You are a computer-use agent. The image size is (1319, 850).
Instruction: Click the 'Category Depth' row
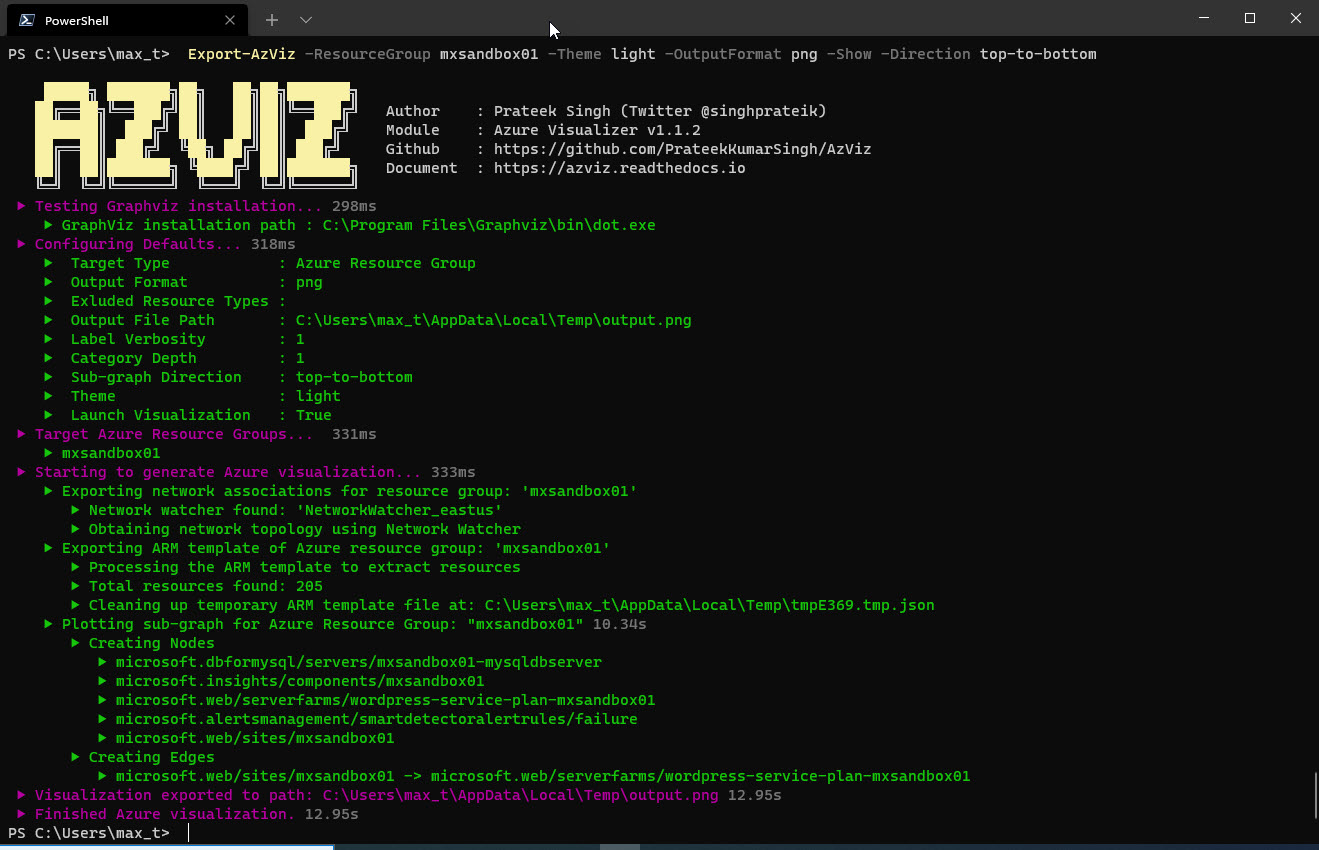174,358
